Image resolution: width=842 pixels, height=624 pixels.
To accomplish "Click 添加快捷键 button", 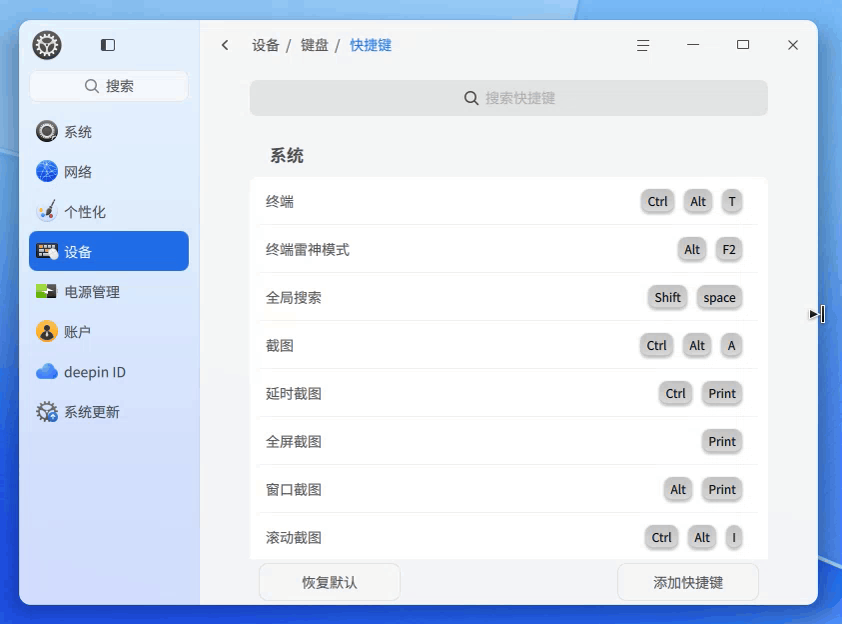I will (688, 582).
